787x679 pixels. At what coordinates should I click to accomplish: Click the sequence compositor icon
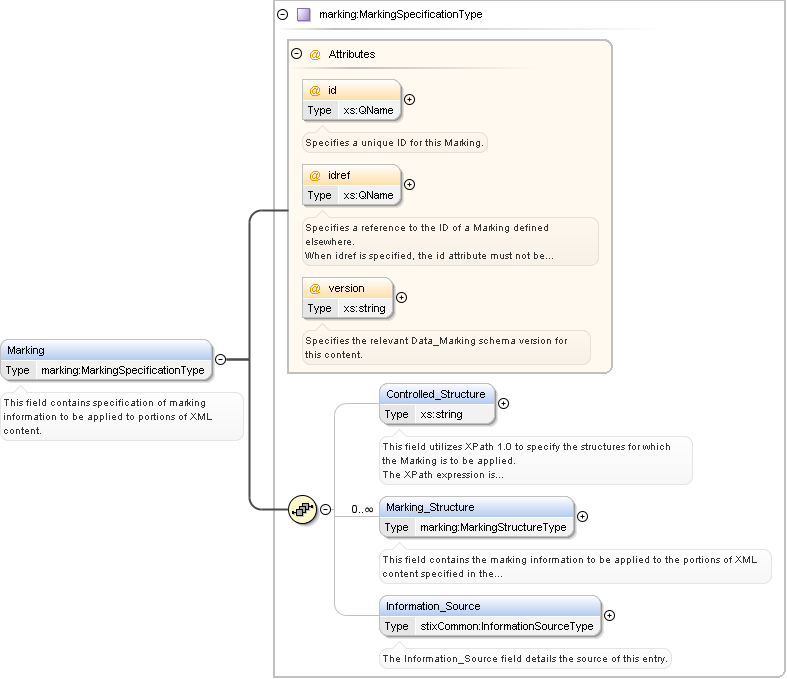tap(303, 509)
